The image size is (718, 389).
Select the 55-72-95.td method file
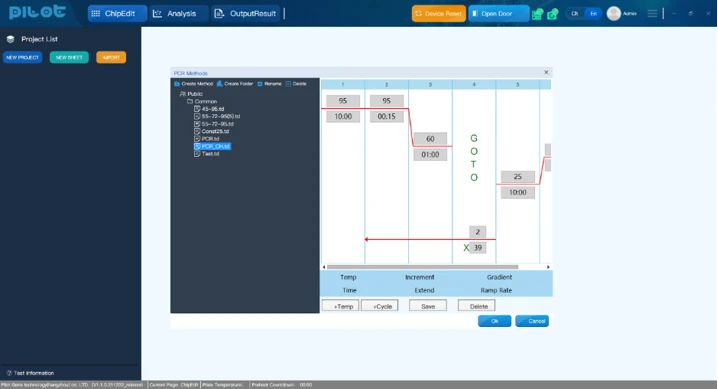pos(214,124)
